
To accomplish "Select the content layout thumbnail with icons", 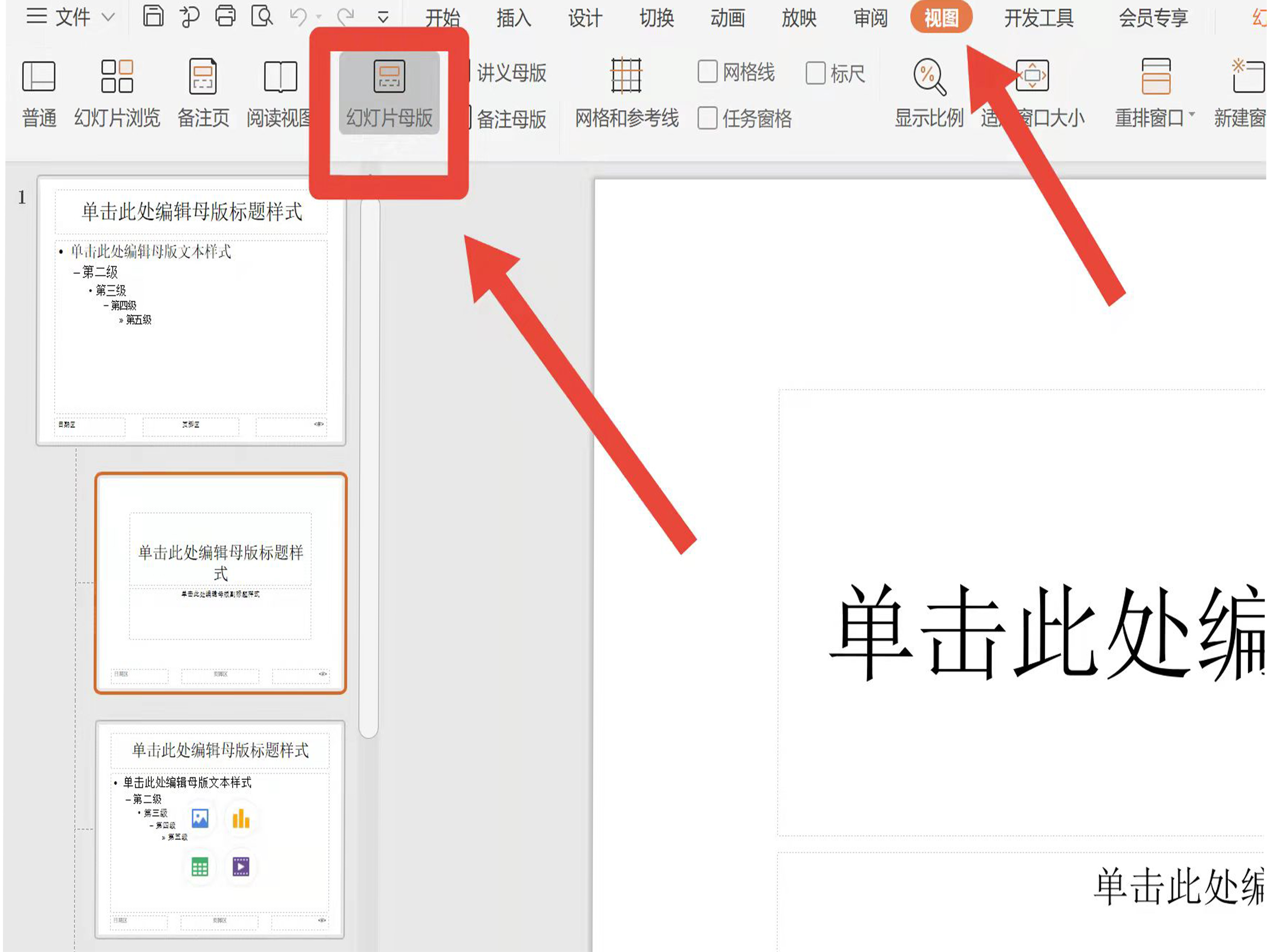I will point(220,829).
